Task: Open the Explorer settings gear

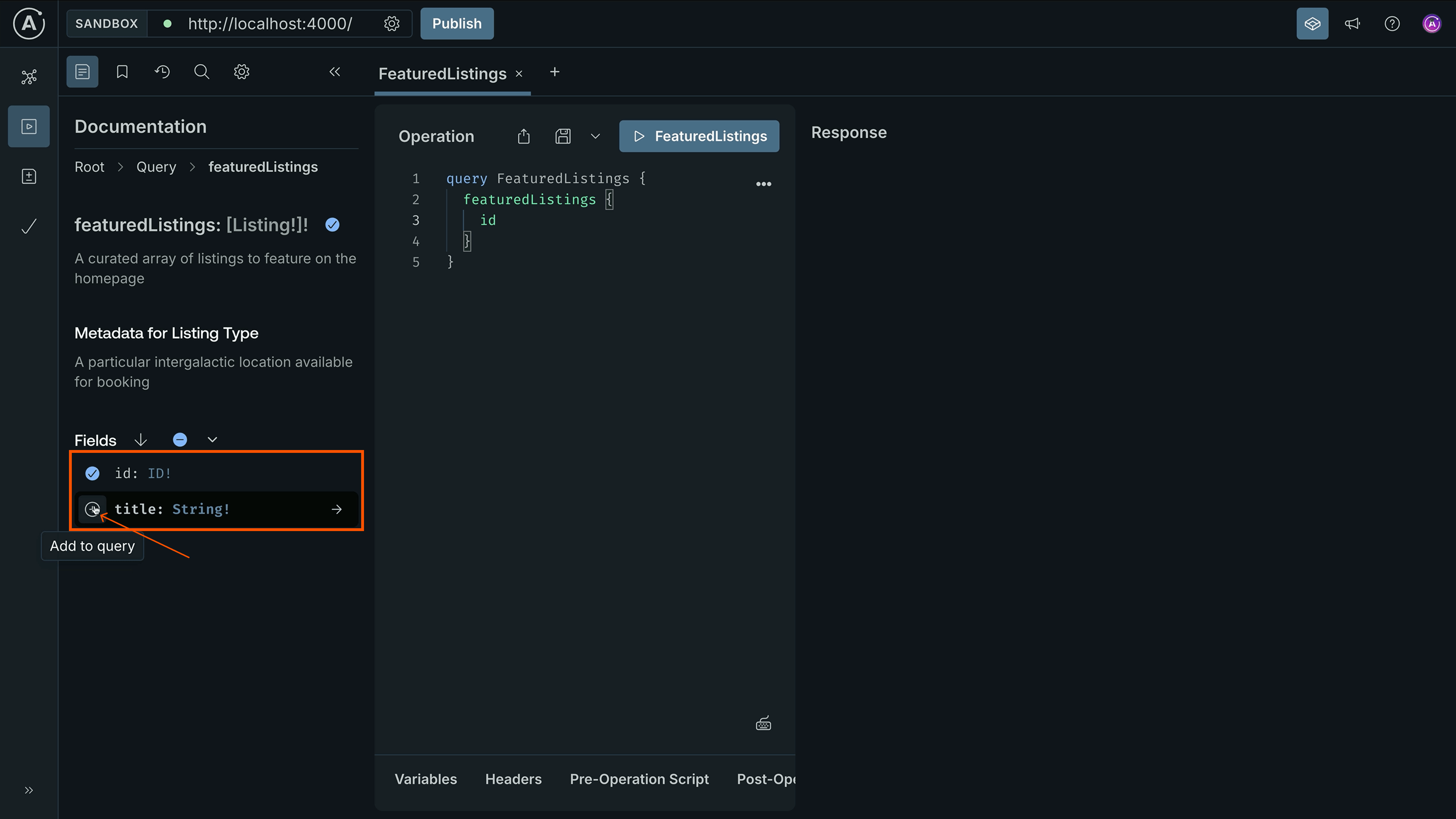Action: (241, 71)
